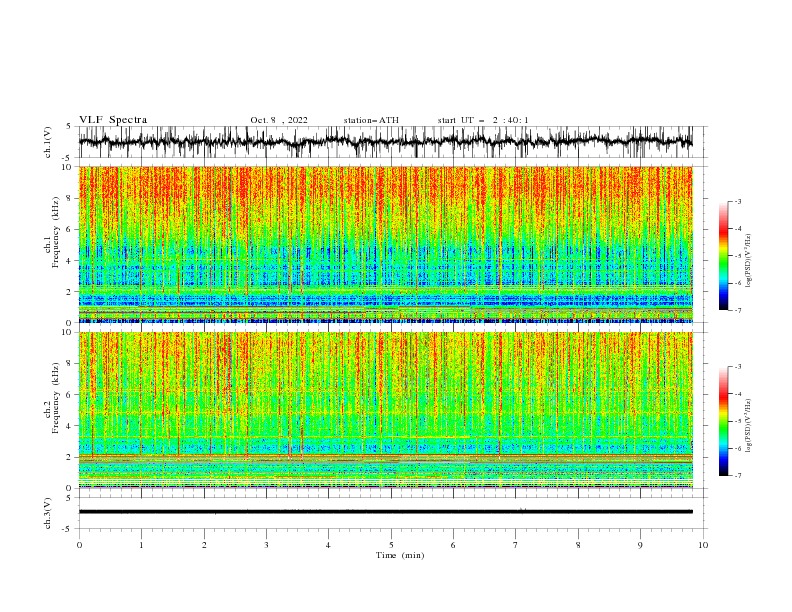Select the "start UT = 2 :40: 1" text

pos(483,120)
